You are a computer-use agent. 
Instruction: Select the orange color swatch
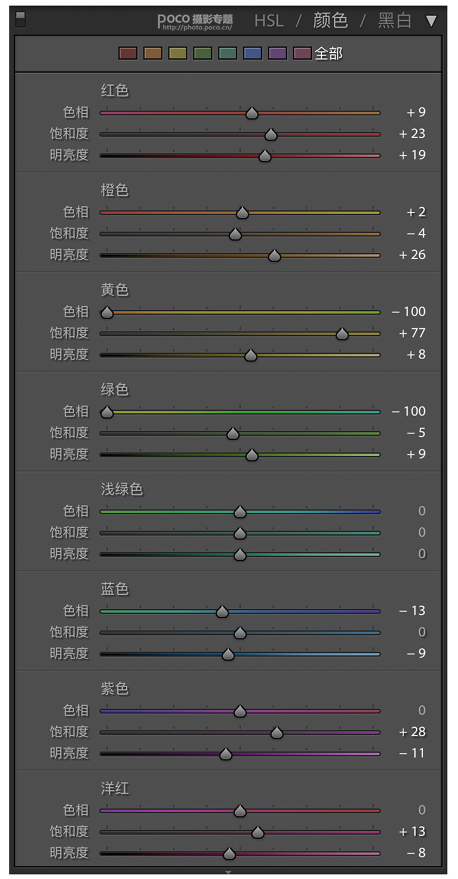click(x=152, y=53)
